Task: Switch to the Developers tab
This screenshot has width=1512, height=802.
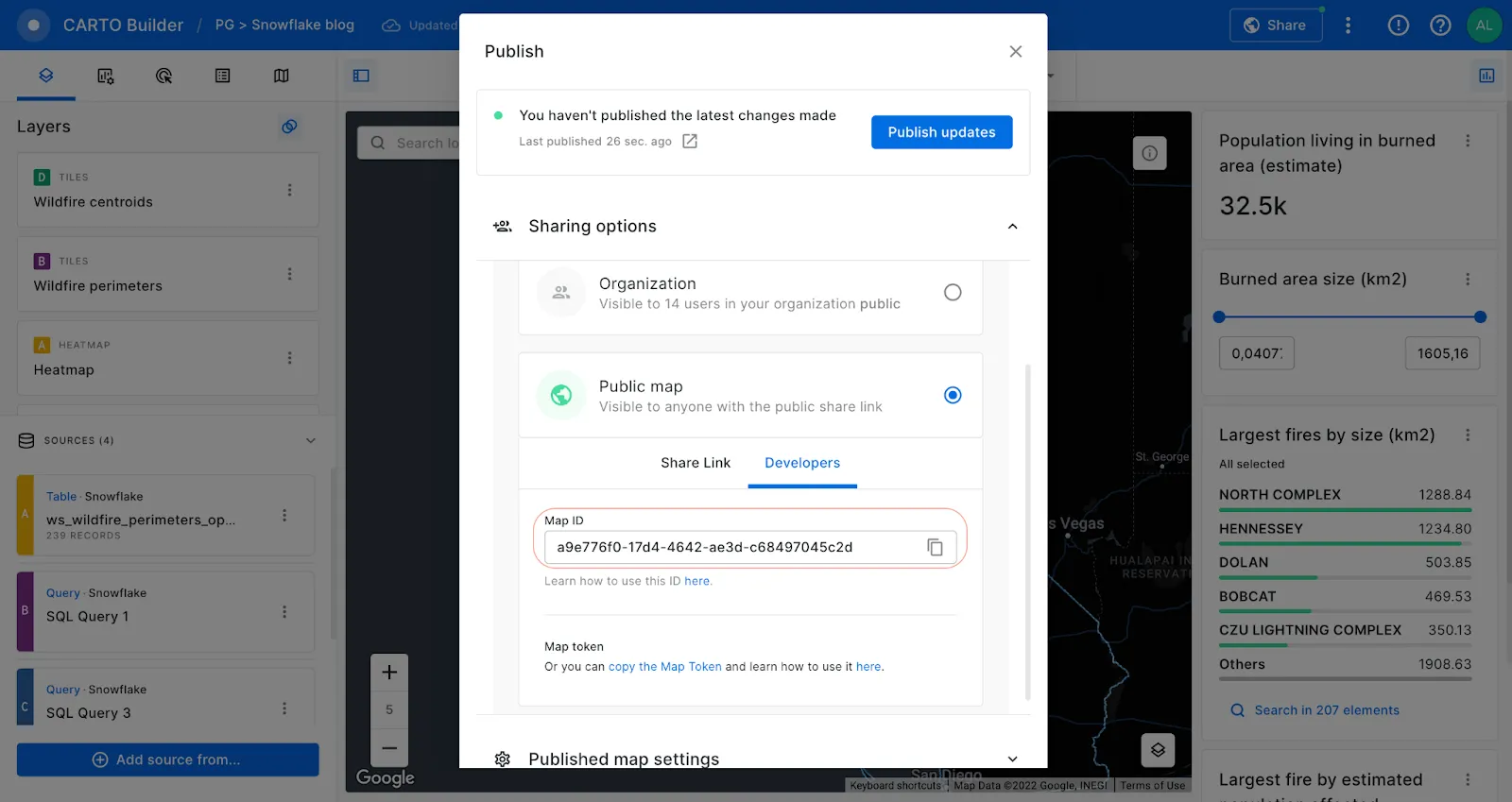Action: (x=802, y=463)
